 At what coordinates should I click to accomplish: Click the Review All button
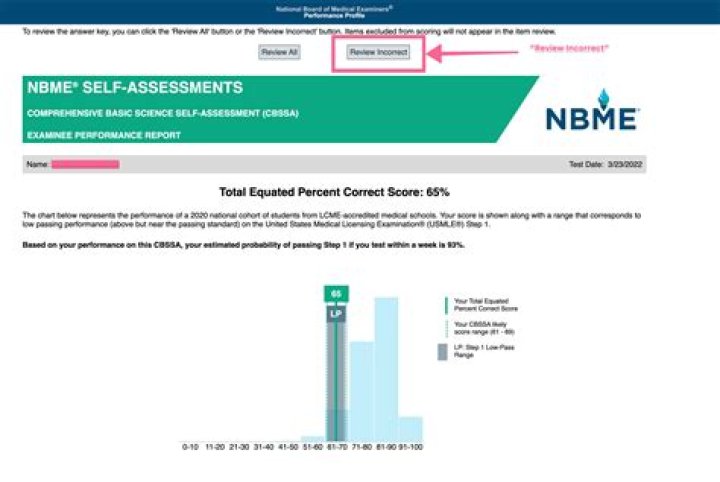click(x=279, y=52)
